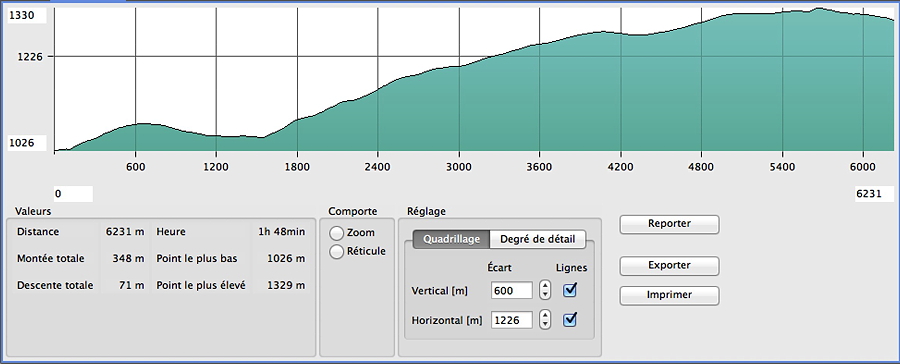Click the Reporter button
The width and height of the screenshot is (900, 364).
669,224
